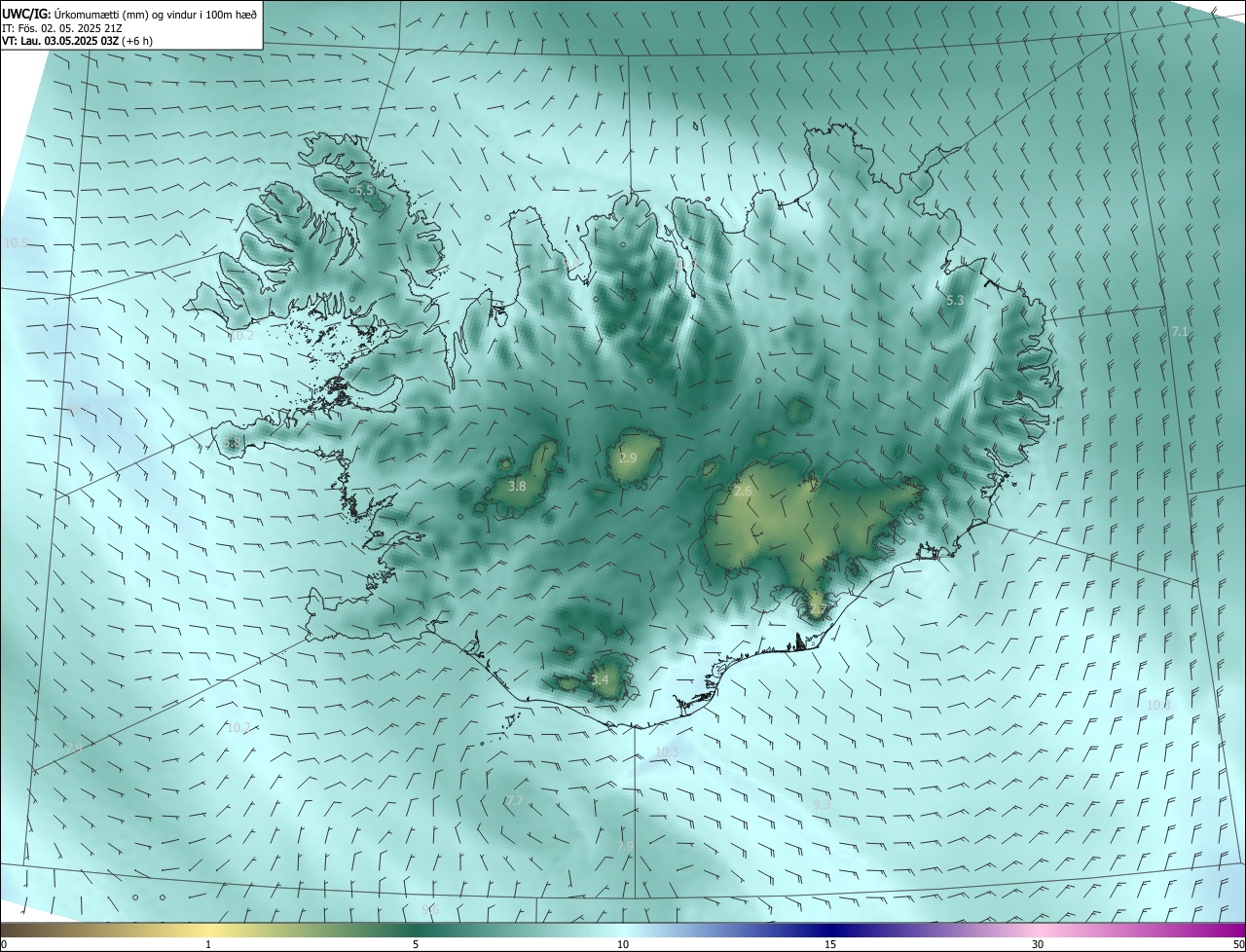
Task: Click the valid time "VT: Lau. 03.05.2025 03Z"
Action: pos(61,42)
